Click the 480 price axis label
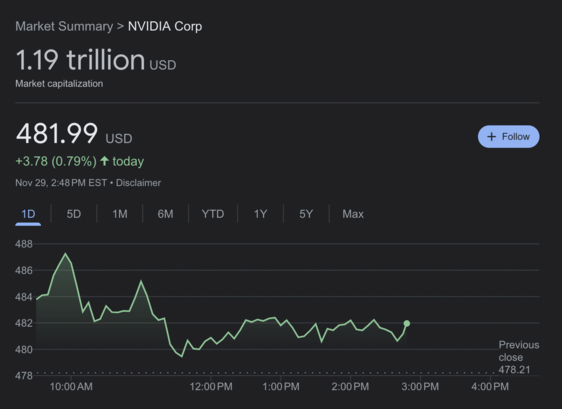The width and height of the screenshot is (562, 409). point(24,349)
